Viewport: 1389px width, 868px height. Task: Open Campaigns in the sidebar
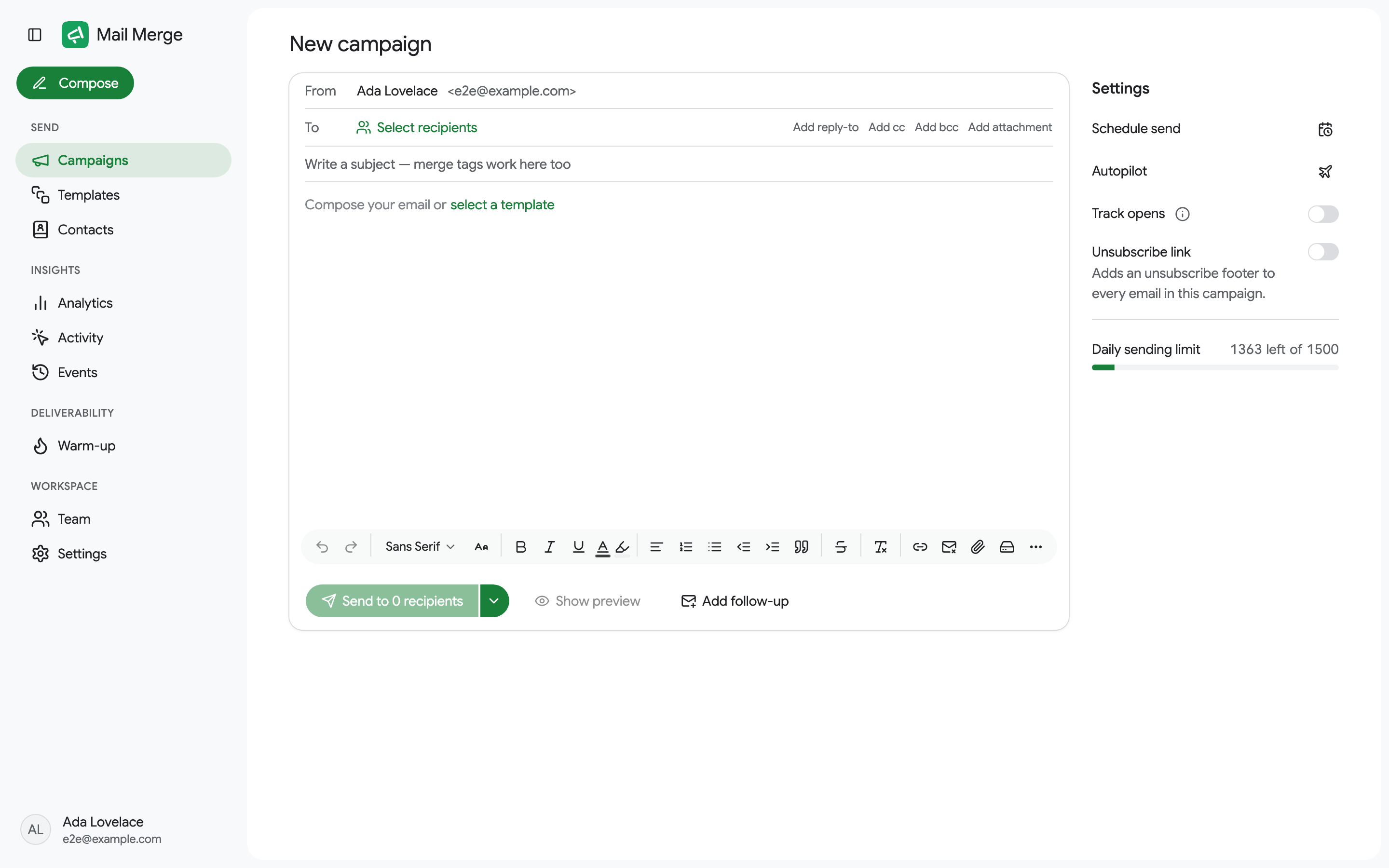click(123, 160)
